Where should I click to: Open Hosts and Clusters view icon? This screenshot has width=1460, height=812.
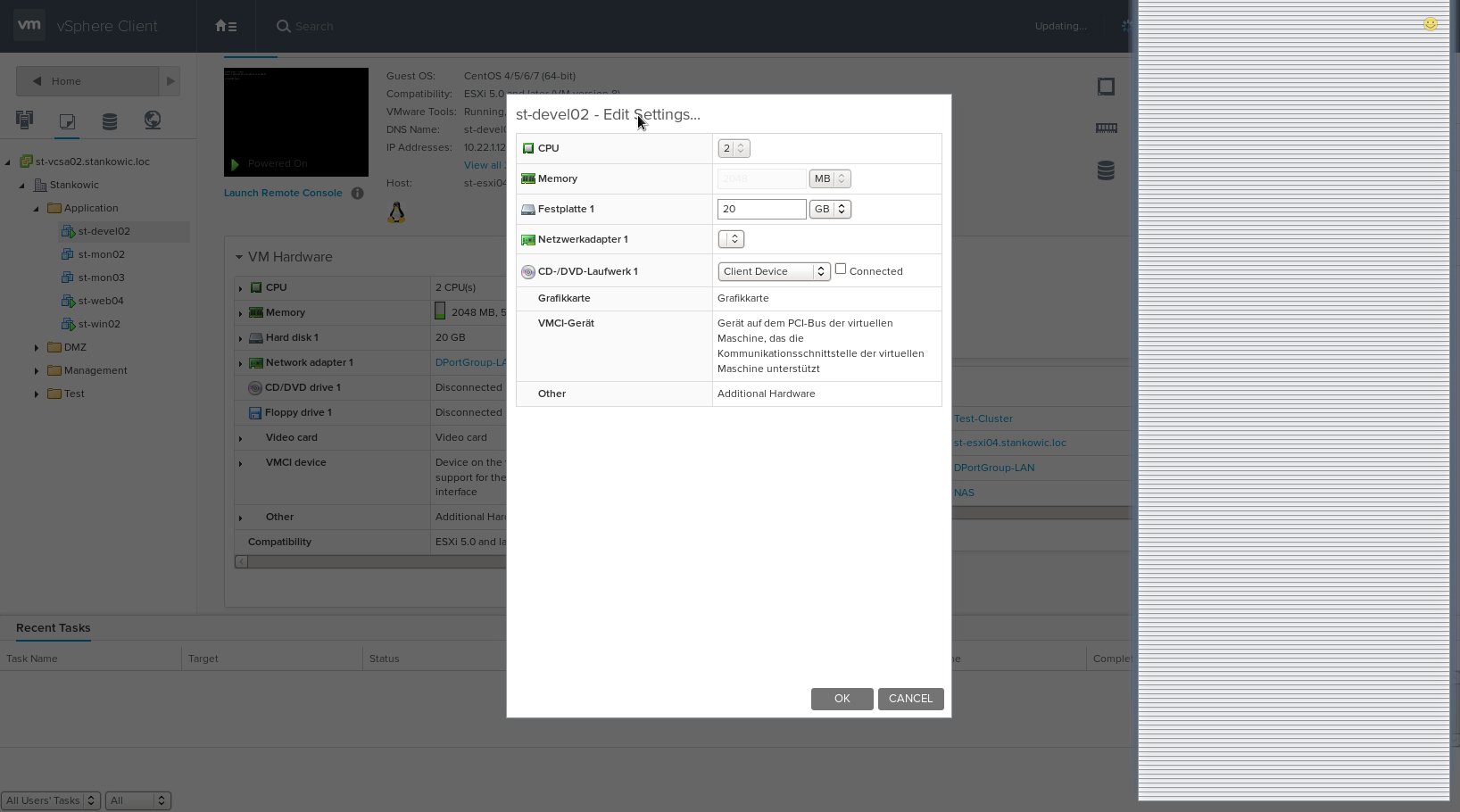[x=24, y=120]
